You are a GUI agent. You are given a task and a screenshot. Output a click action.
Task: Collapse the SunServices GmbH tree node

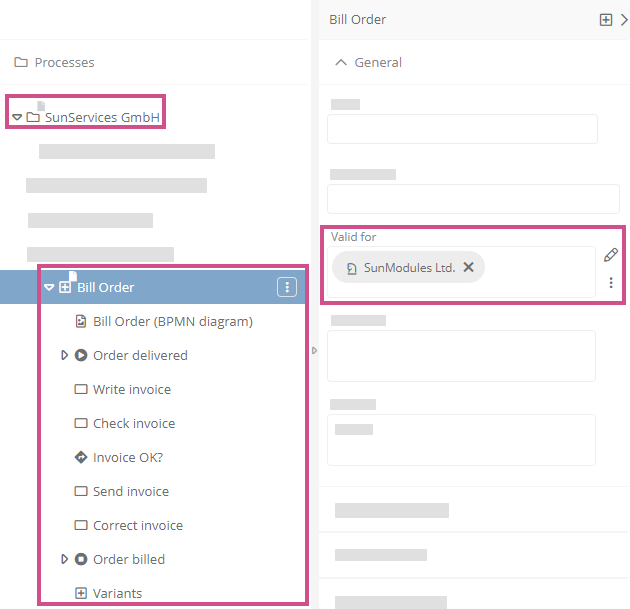pyautogui.click(x=17, y=118)
